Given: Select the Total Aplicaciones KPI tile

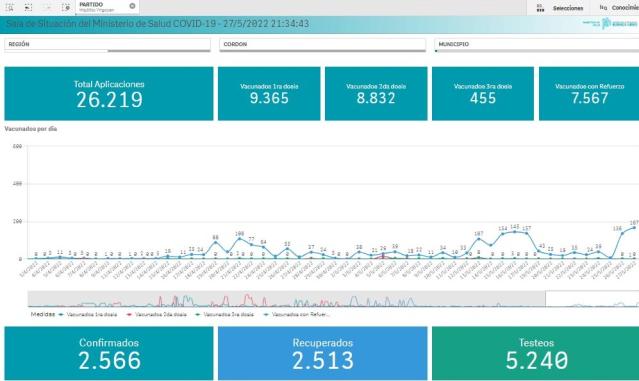Looking at the screenshot, I should 109,94.
